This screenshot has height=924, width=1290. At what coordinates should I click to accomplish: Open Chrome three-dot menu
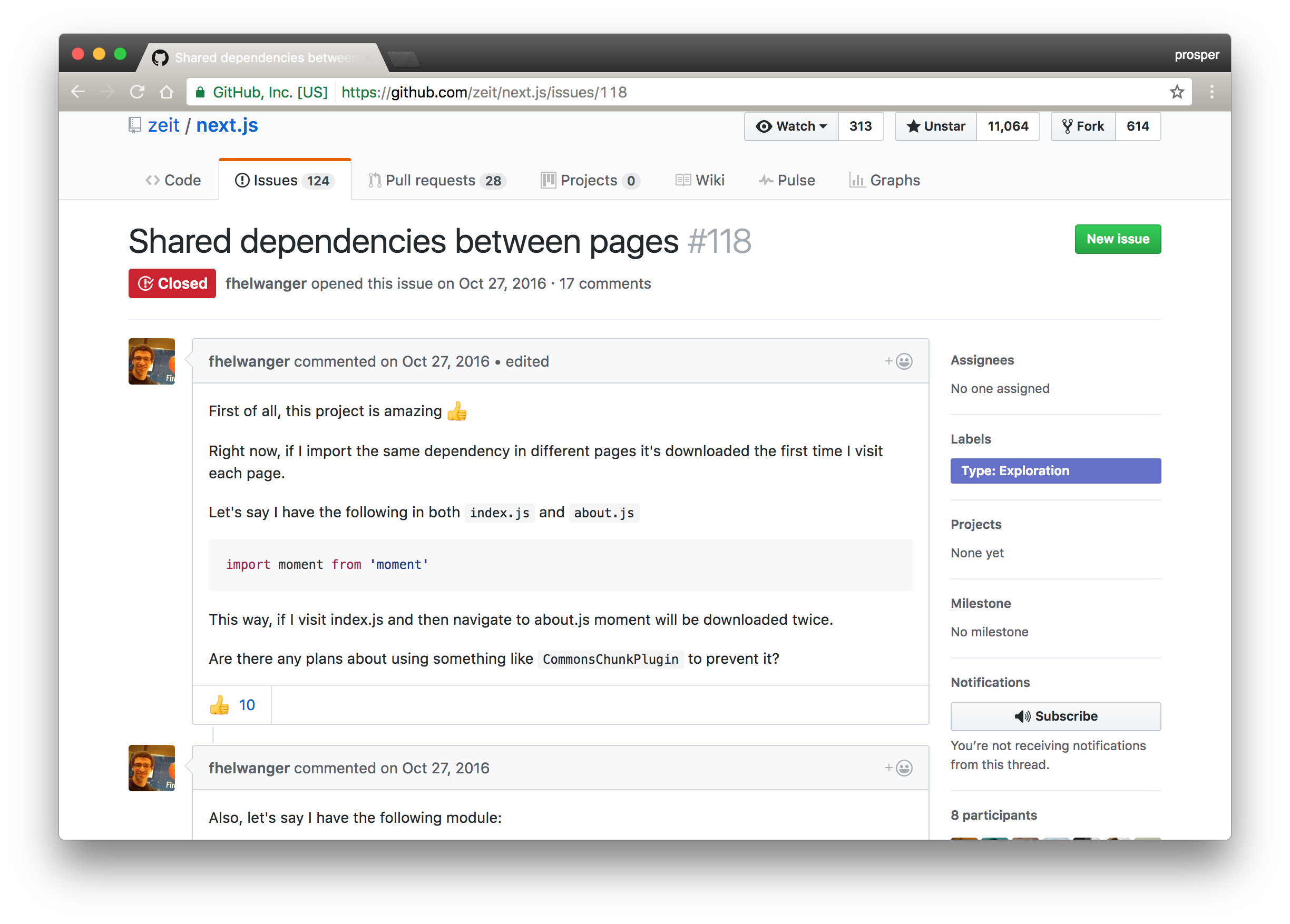pos(1211,92)
